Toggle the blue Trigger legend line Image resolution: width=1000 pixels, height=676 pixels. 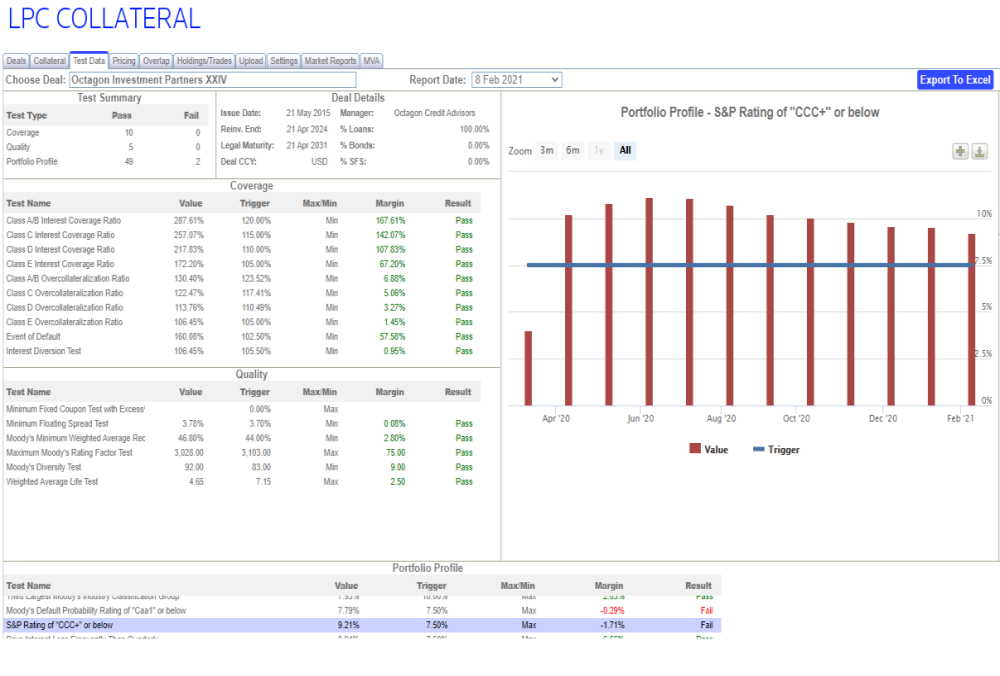click(x=758, y=450)
